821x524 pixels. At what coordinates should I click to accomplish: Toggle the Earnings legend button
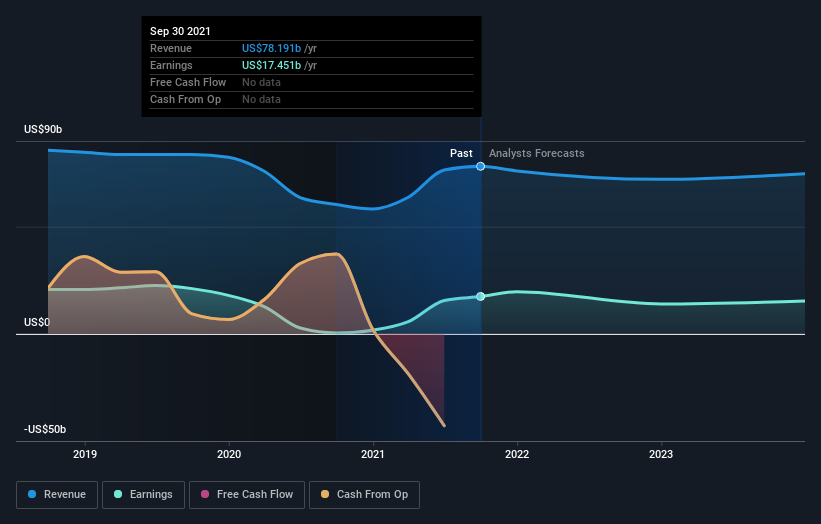pyautogui.click(x=143, y=495)
